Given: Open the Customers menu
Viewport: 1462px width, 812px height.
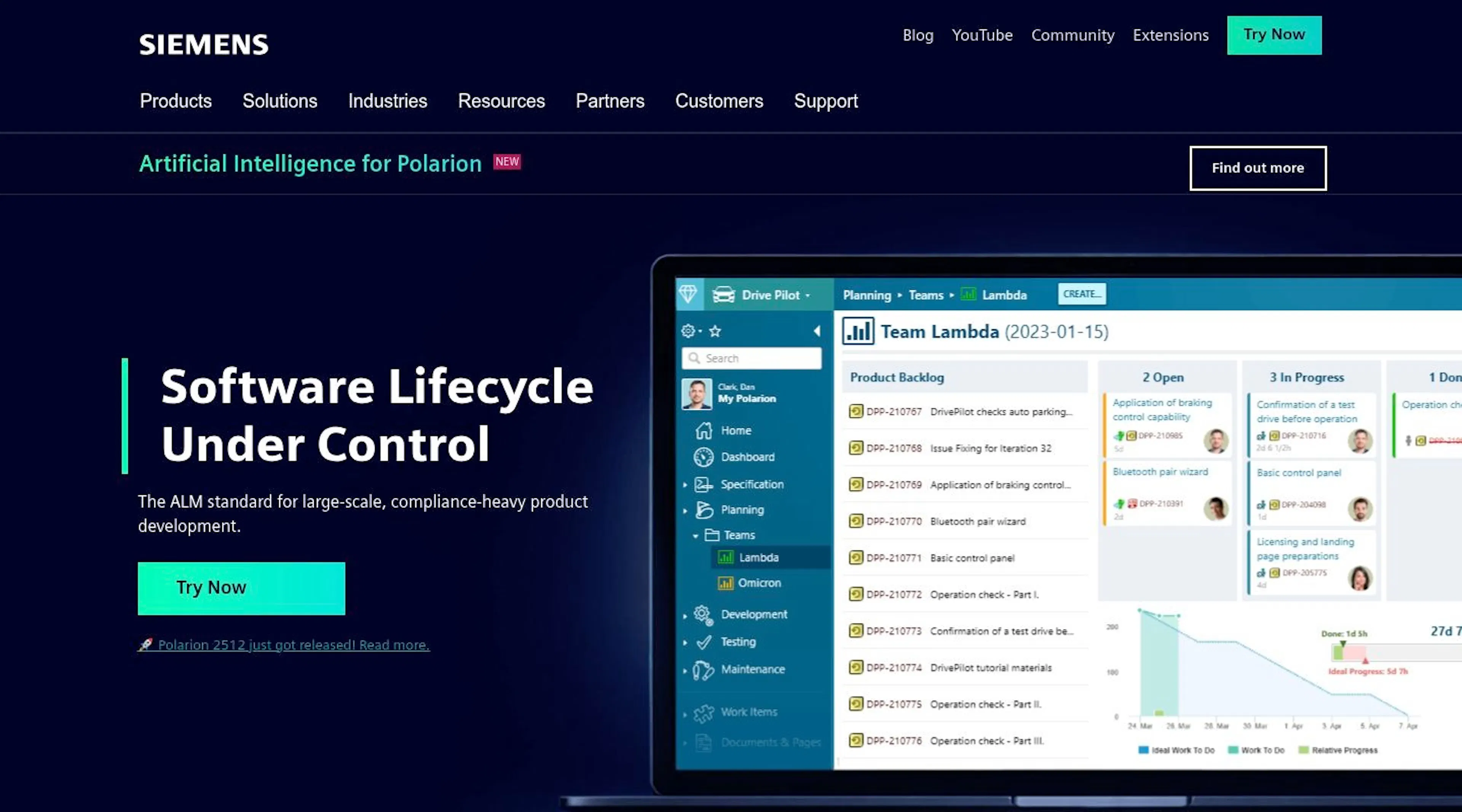Looking at the screenshot, I should point(719,101).
